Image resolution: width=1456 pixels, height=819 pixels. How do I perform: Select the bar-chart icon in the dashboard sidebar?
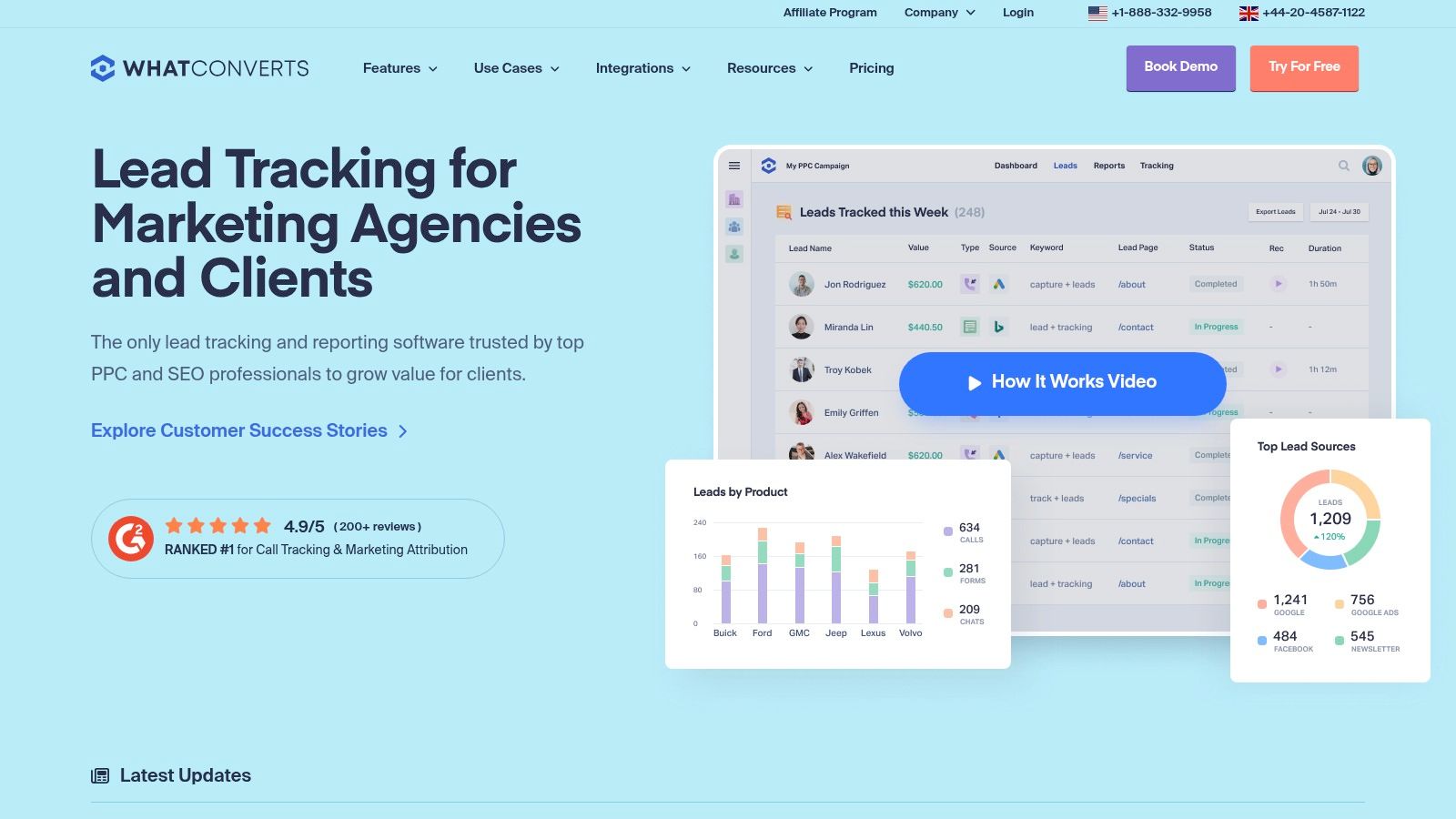[x=734, y=198]
